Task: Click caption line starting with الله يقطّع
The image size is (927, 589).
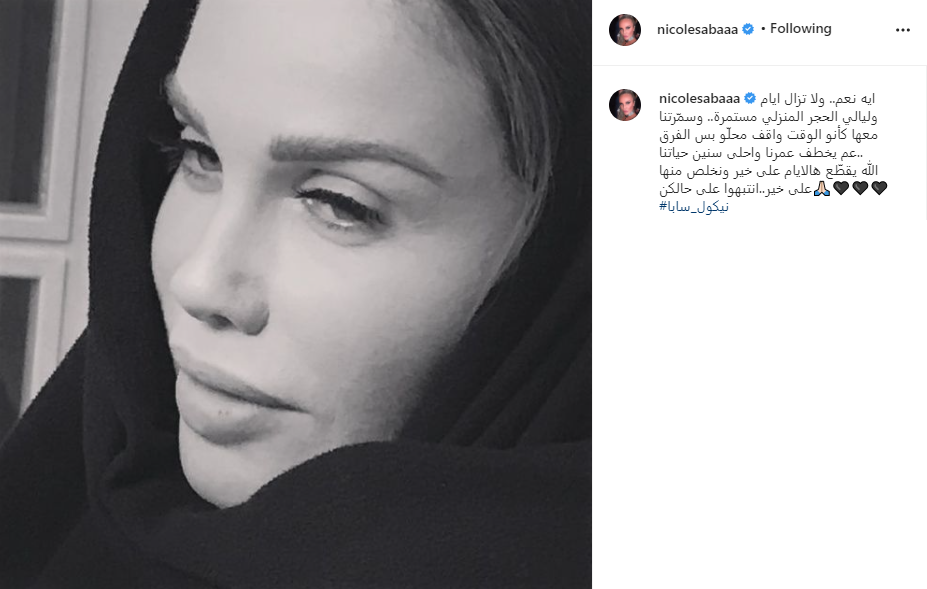Action: click(769, 171)
